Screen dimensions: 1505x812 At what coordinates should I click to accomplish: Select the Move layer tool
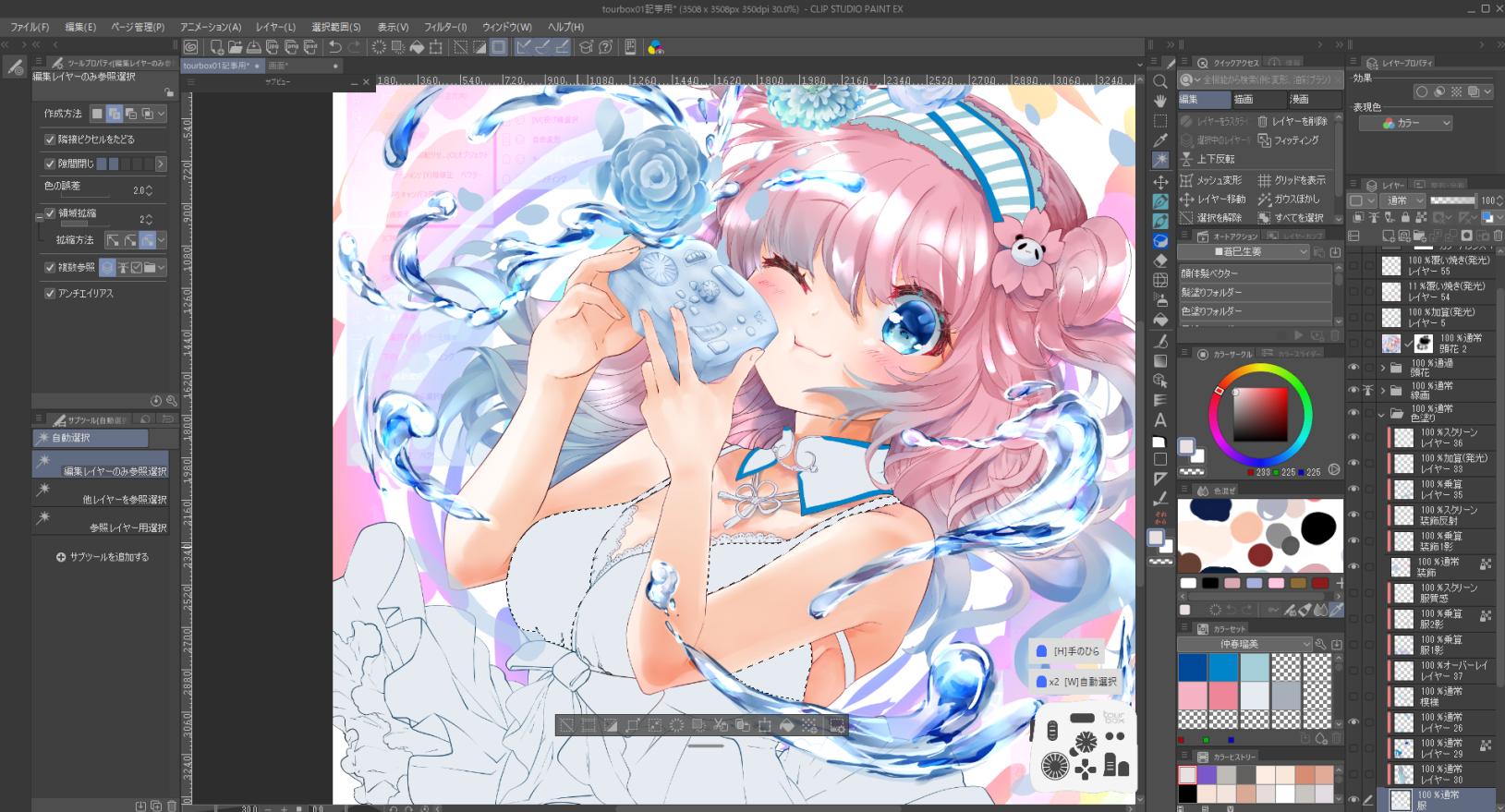pyautogui.click(x=1160, y=181)
